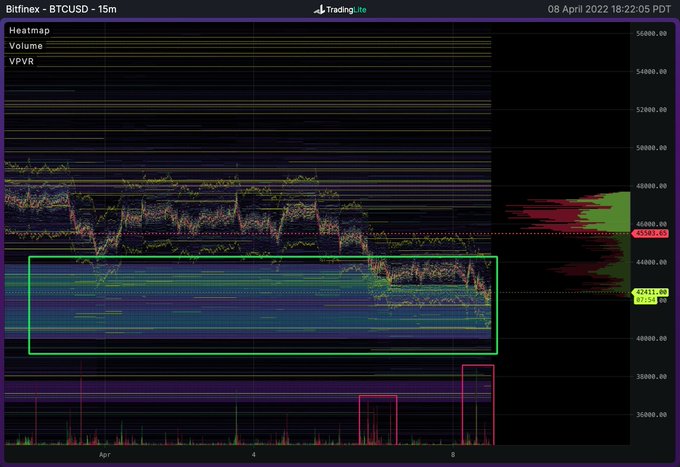
Task: Click the 40000.00 price axis value
Action: (x=651, y=339)
